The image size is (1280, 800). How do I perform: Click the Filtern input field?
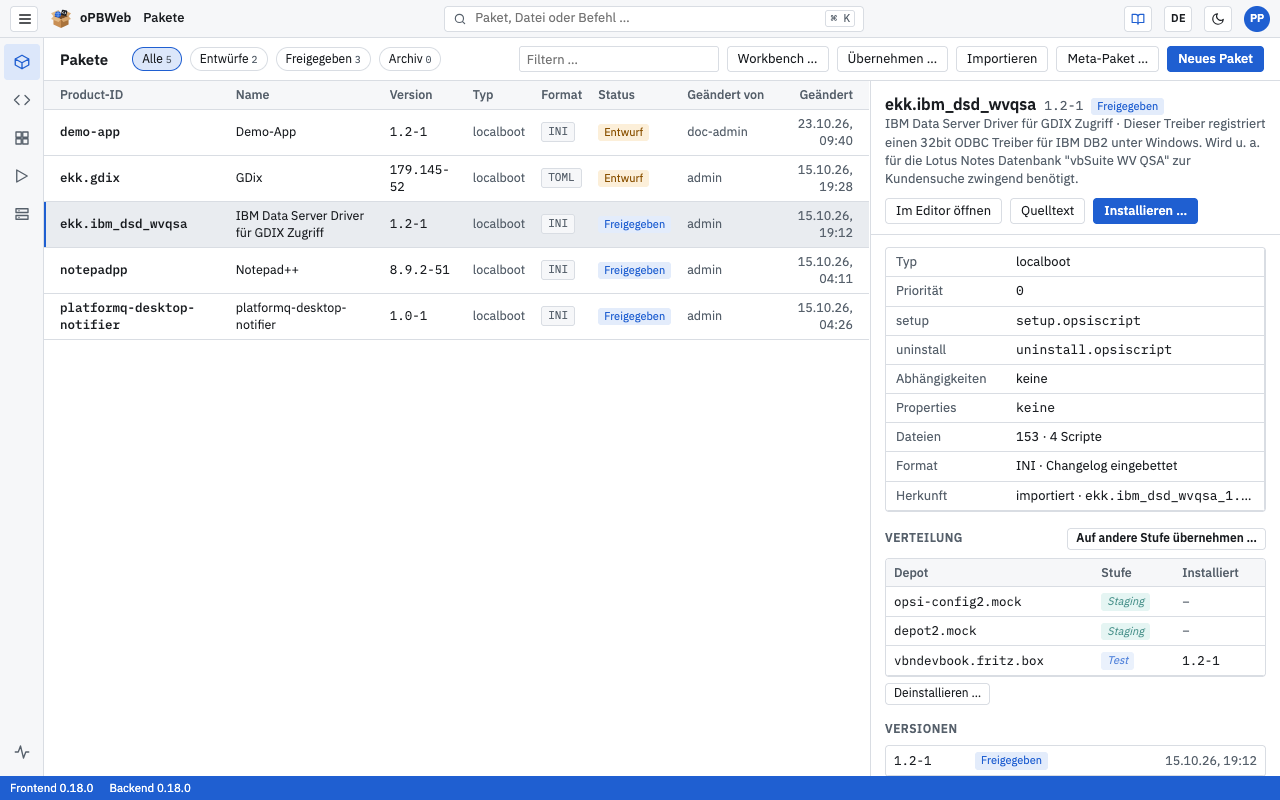tap(619, 59)
